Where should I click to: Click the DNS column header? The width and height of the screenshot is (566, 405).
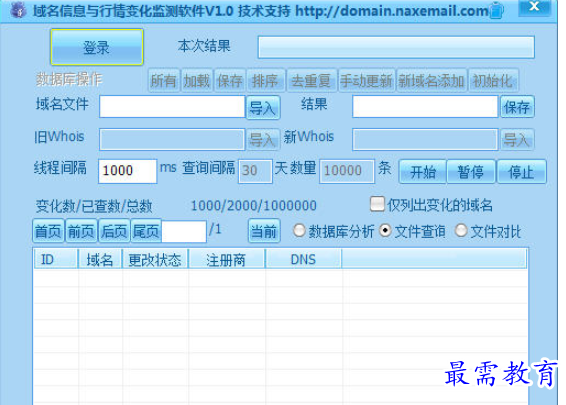click(x=304, y=259)
